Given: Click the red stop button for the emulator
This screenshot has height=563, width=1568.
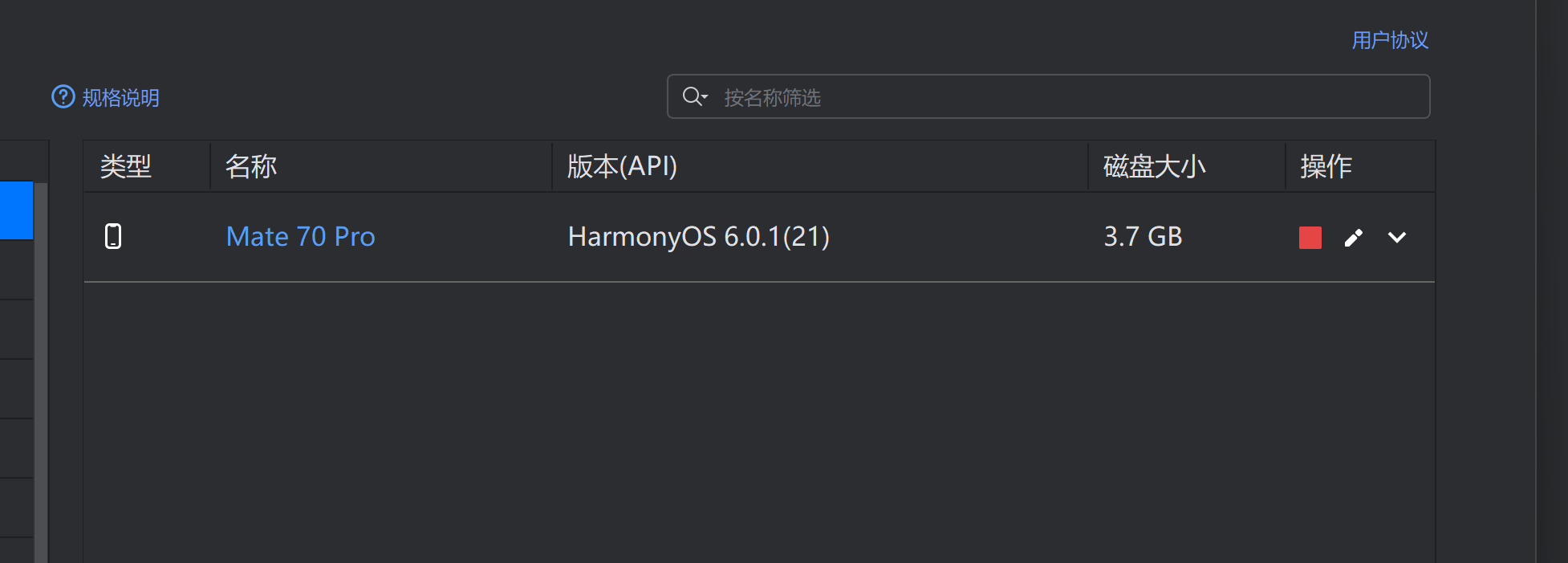Looking at the screenshot, I should tap(1310, 238).
